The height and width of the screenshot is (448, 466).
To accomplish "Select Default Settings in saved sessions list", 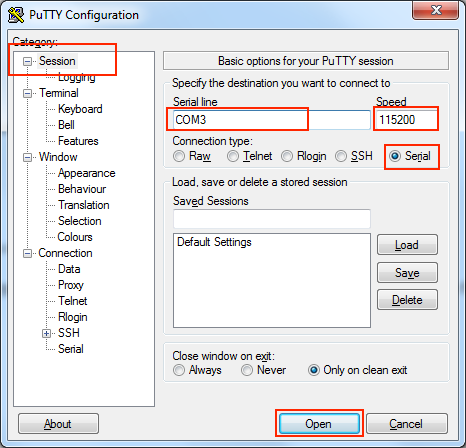I will click(214, 242).
